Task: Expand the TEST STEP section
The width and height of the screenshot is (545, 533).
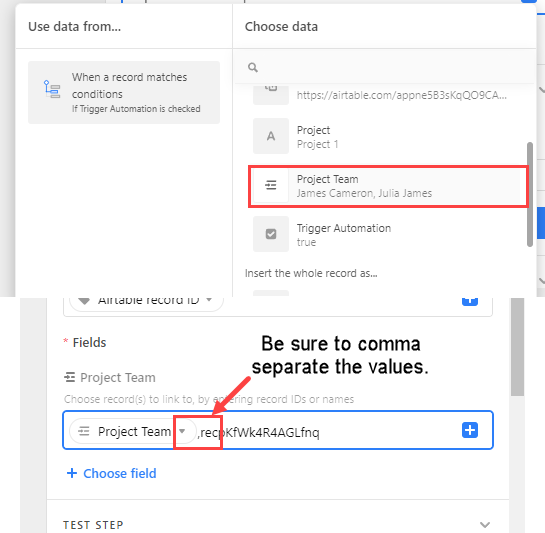Action: (485, 524)
